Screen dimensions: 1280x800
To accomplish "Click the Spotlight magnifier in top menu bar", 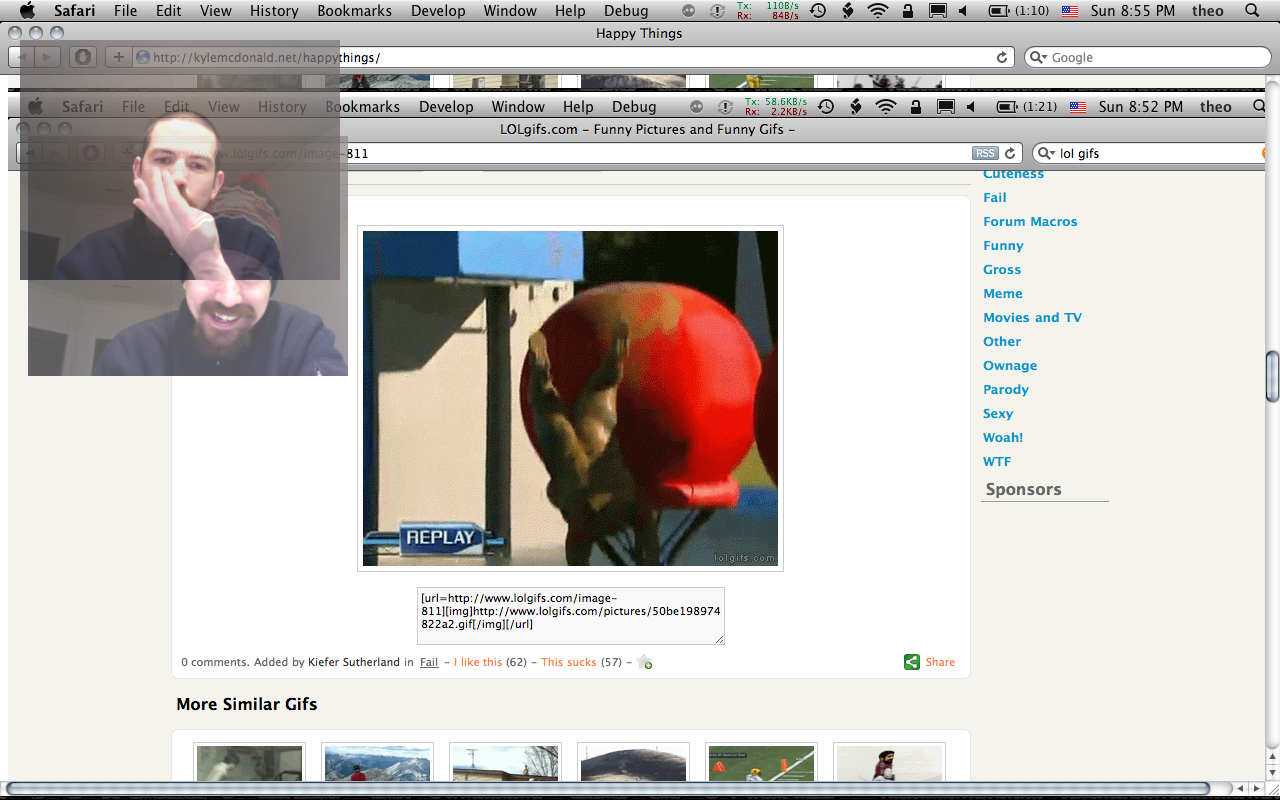I will tap(1253, 11).
